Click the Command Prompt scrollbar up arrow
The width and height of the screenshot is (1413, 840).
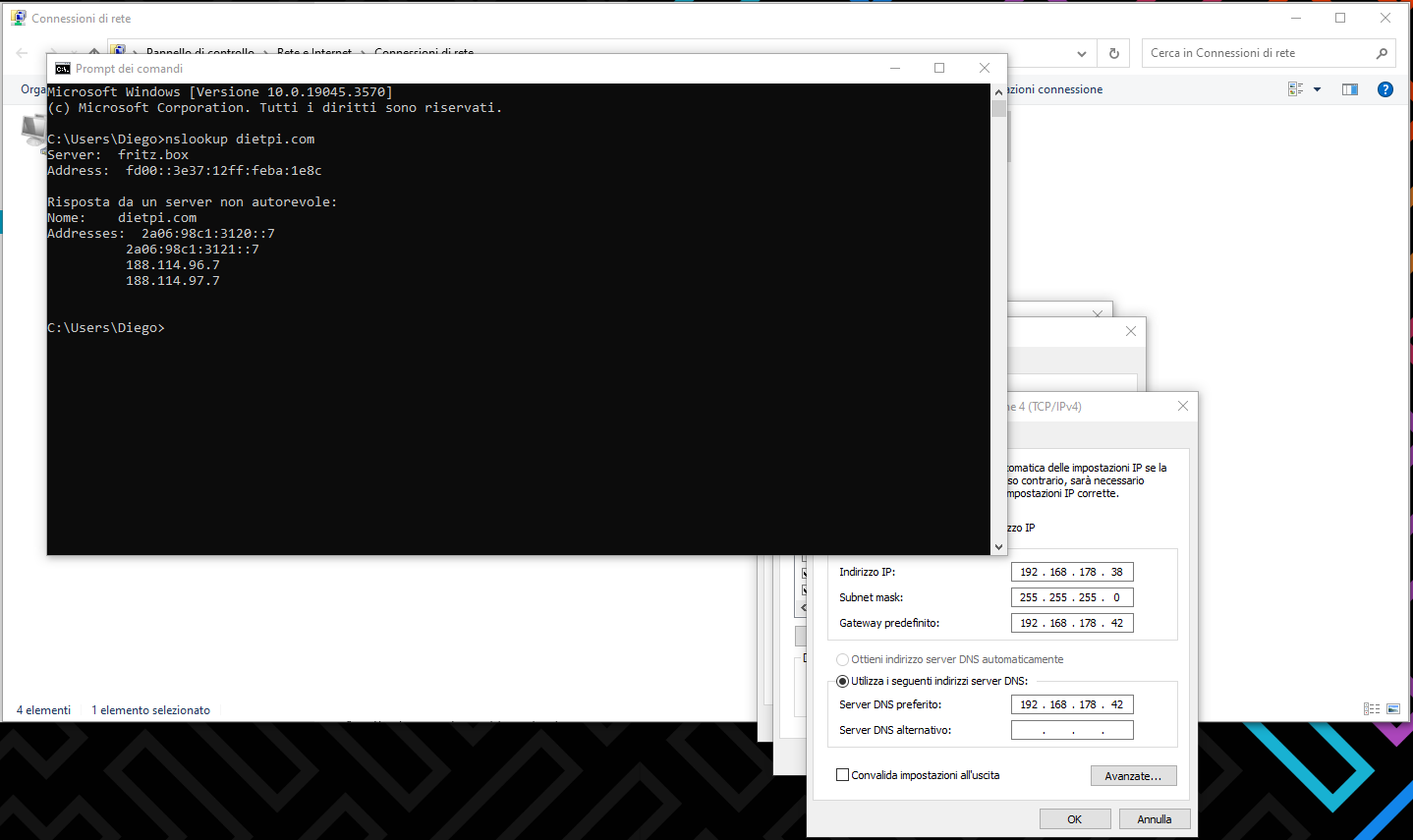[x=999, y=91]
